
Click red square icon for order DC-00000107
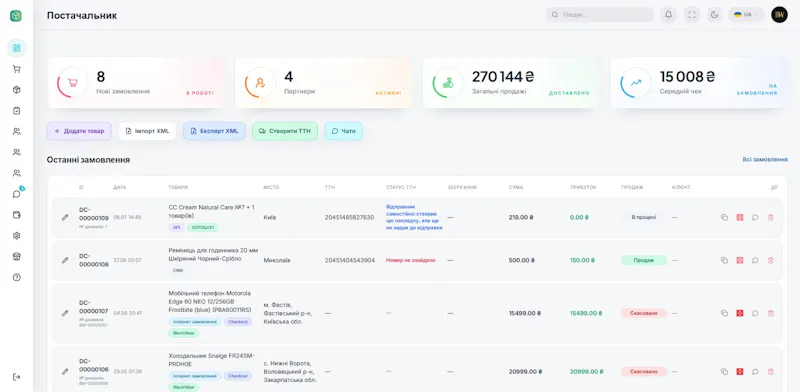tap(739, 313)
